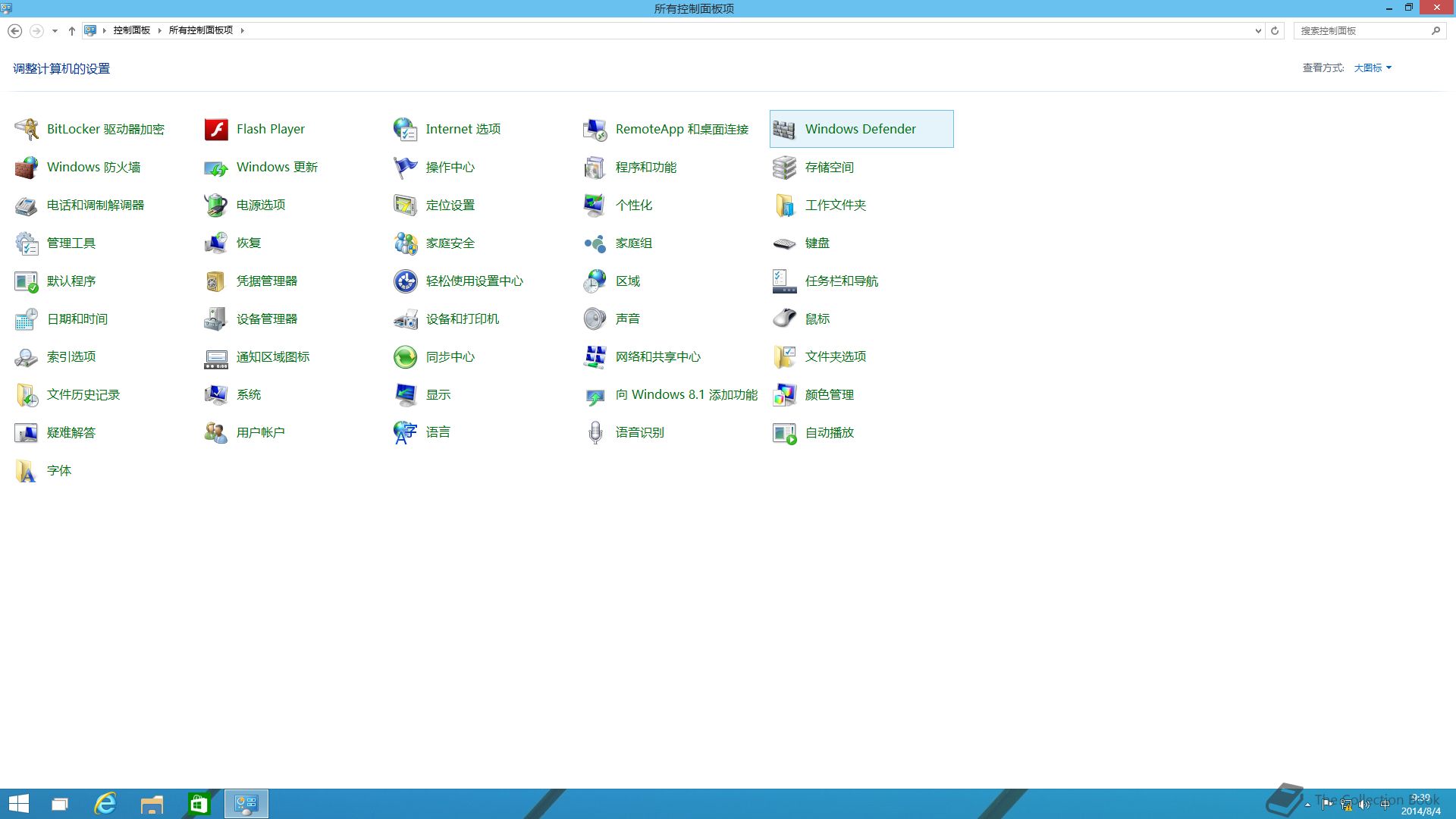The width and height of the screenshot is (1456, 819).
Task: Open 程序和功能 icon
Action: (x=595, y=167)
